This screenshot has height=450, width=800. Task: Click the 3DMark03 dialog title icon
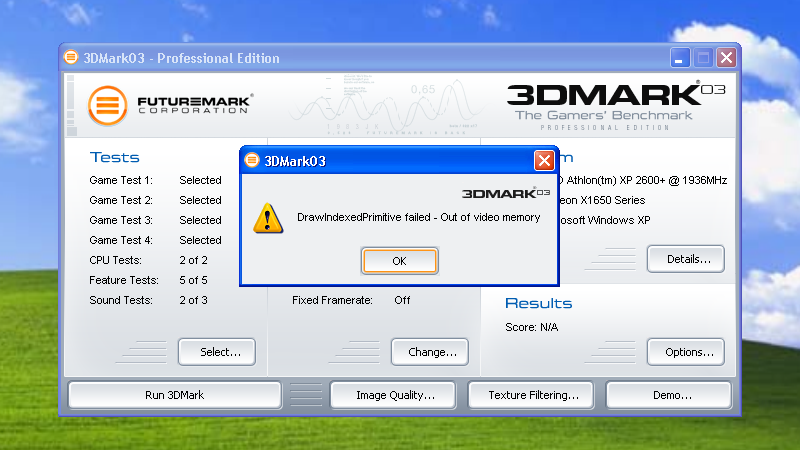(252, 160)
